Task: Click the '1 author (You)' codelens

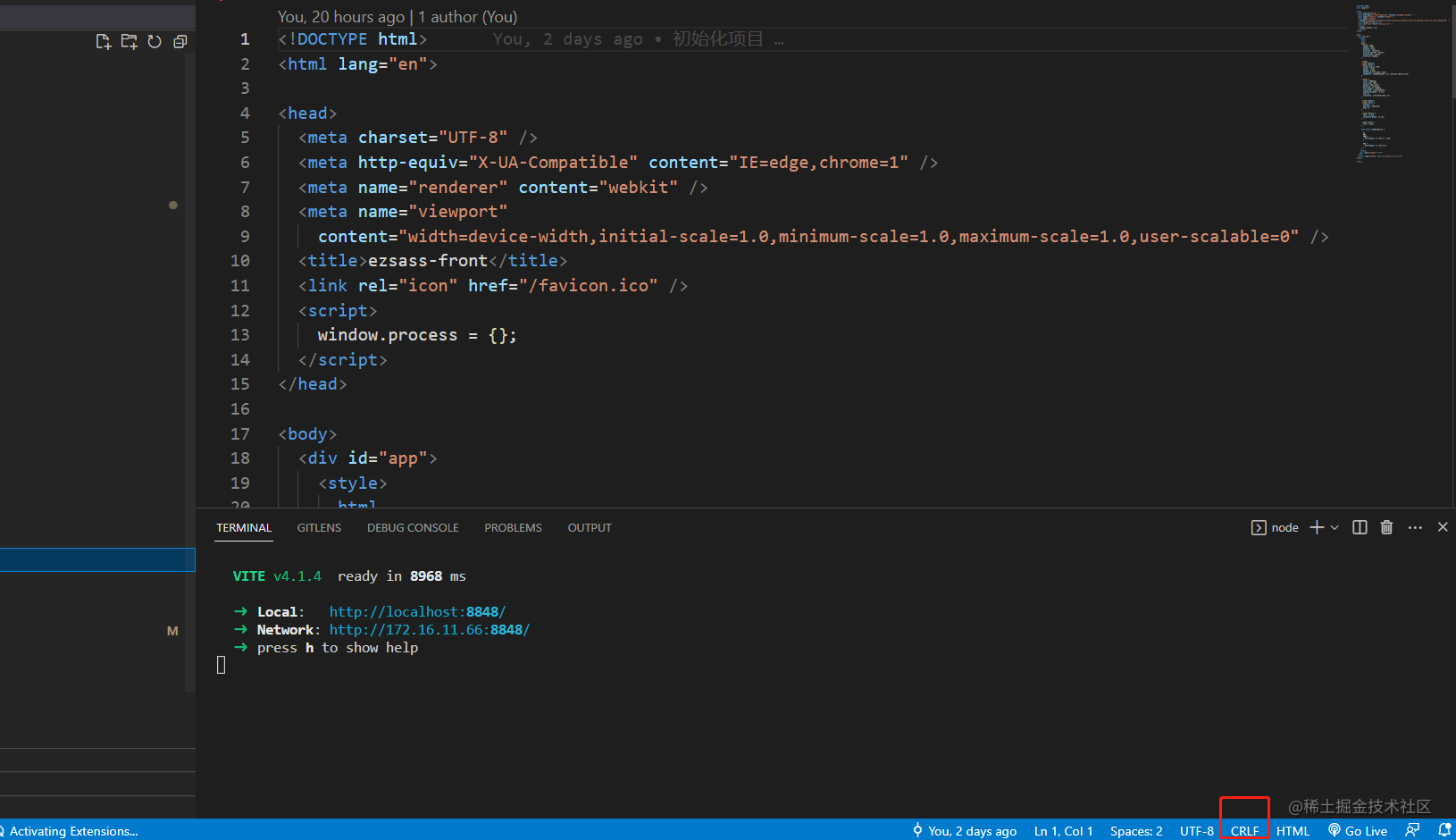Action: click(467, 16)
